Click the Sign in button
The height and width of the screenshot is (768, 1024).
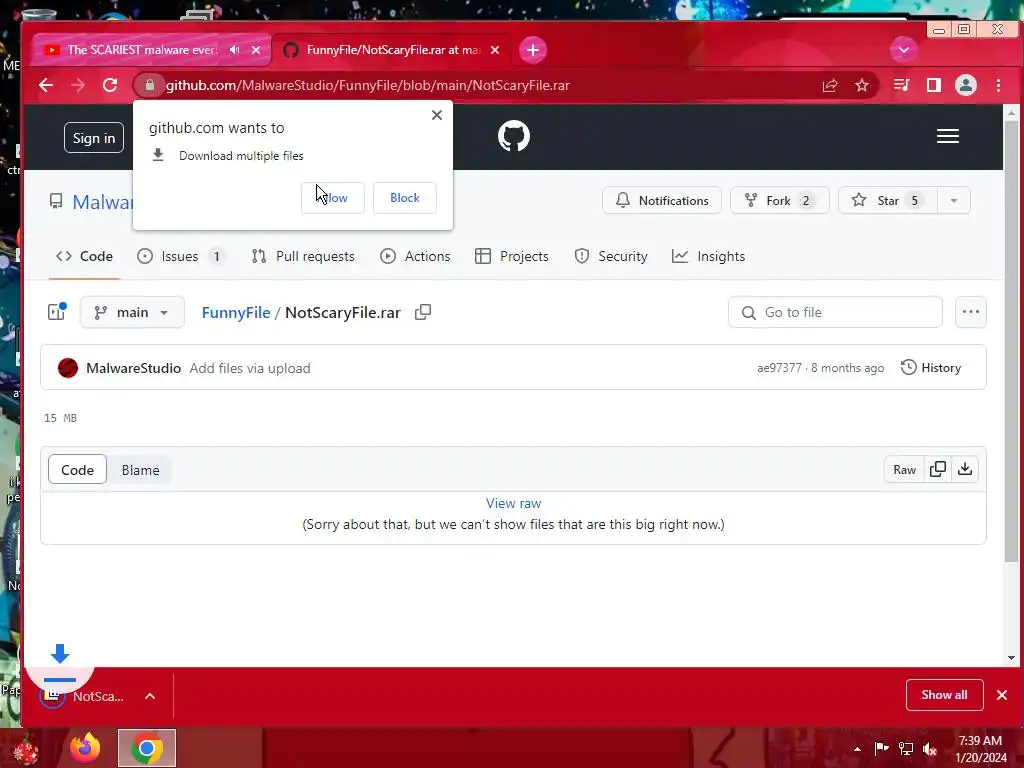pos(94,138)
